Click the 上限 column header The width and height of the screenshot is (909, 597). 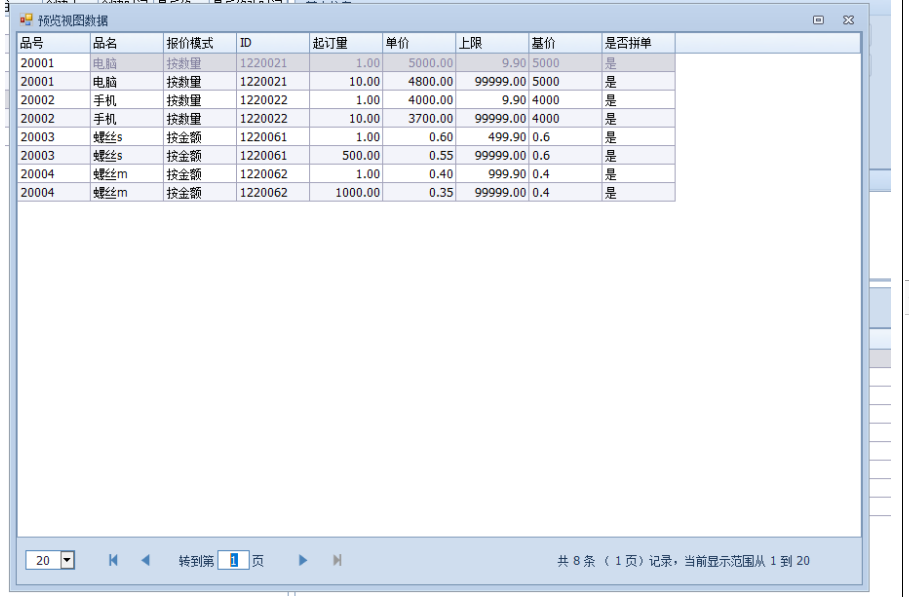[x=491, y=43]
